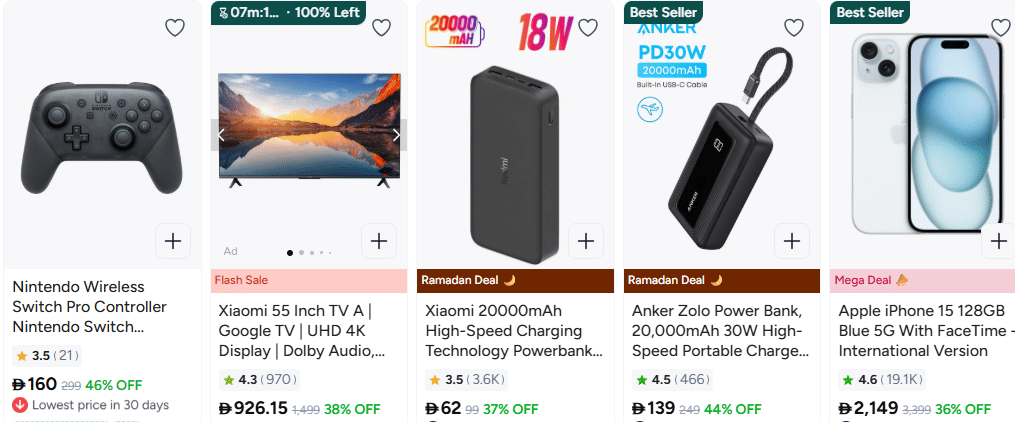The width and height of the screenshot is (1015, 422).
Task: Click the Flash Sale label
Action: (242, 280)
